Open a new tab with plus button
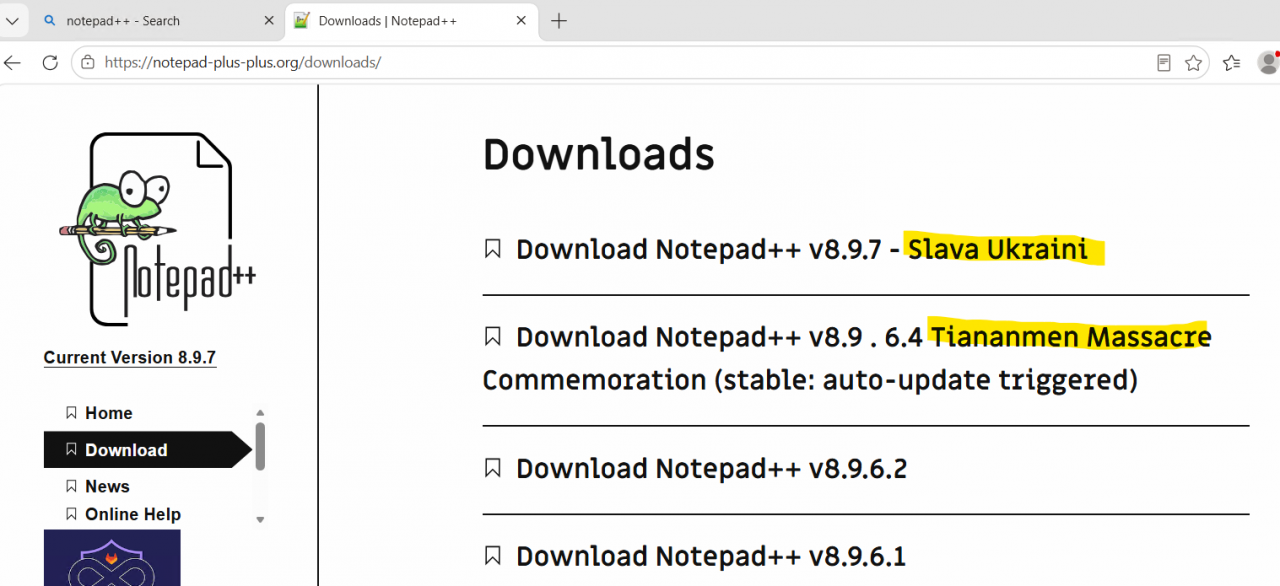The image size is (1280, 586). (x=559, y=21)
